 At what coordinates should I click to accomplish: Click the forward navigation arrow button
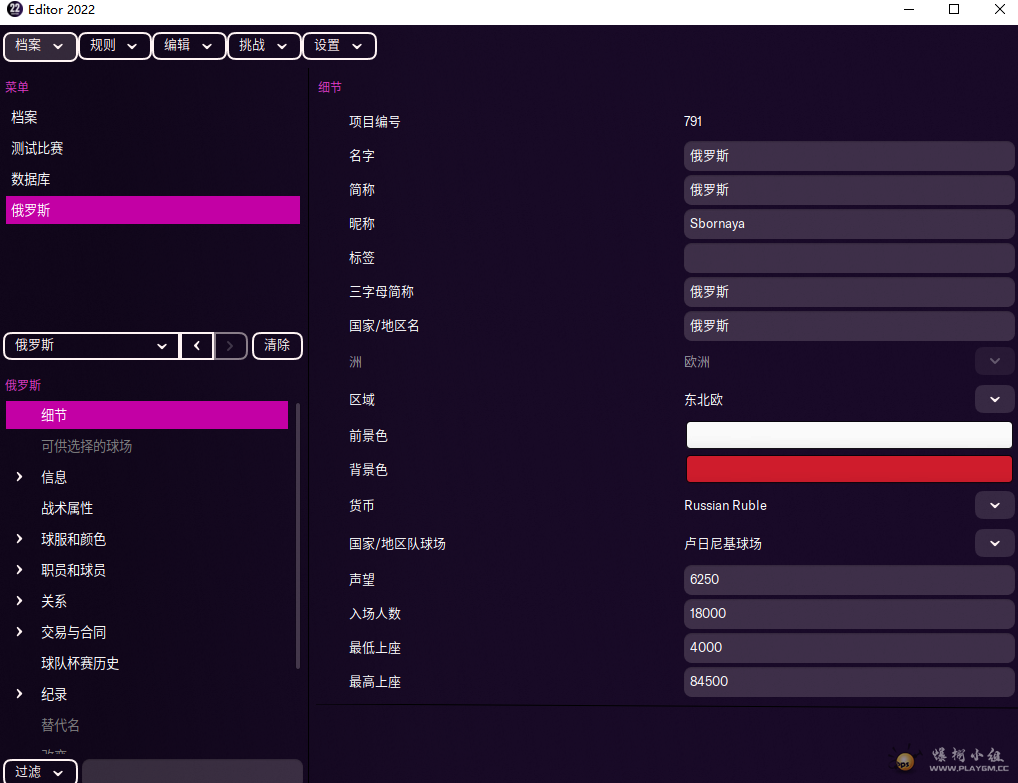tap(231, 346)
